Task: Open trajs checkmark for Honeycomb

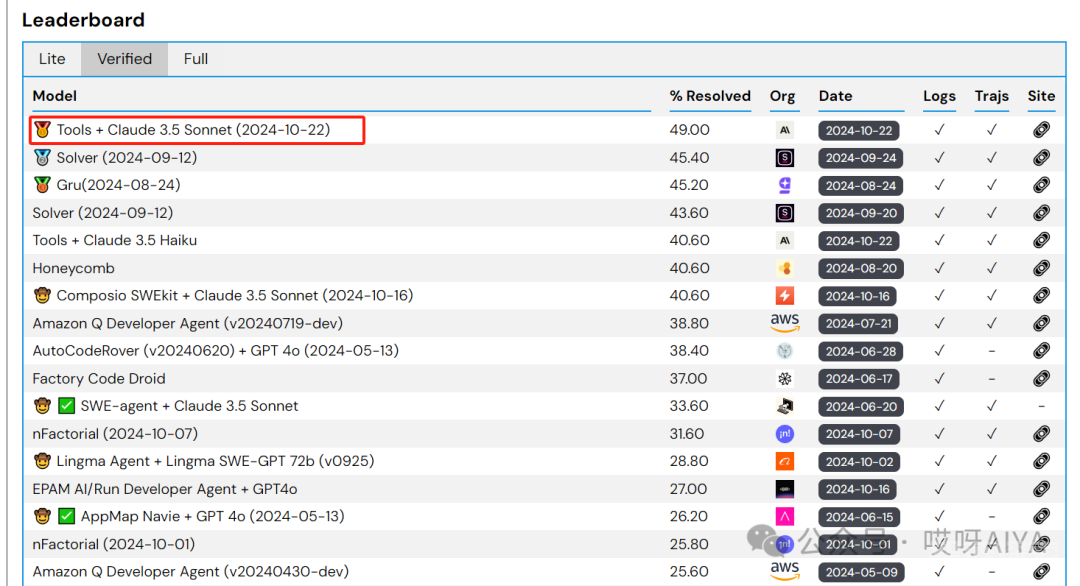Action: tap(992, 268)
